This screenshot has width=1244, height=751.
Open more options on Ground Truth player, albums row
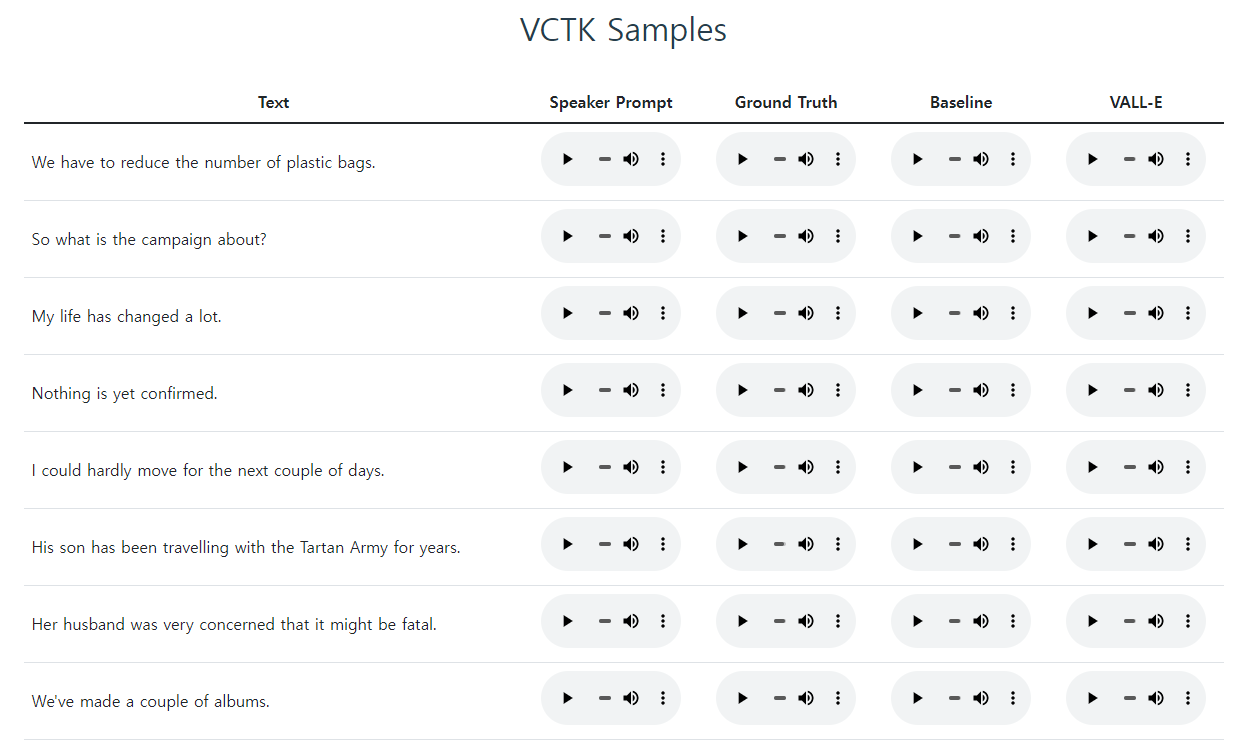point(838,698)
